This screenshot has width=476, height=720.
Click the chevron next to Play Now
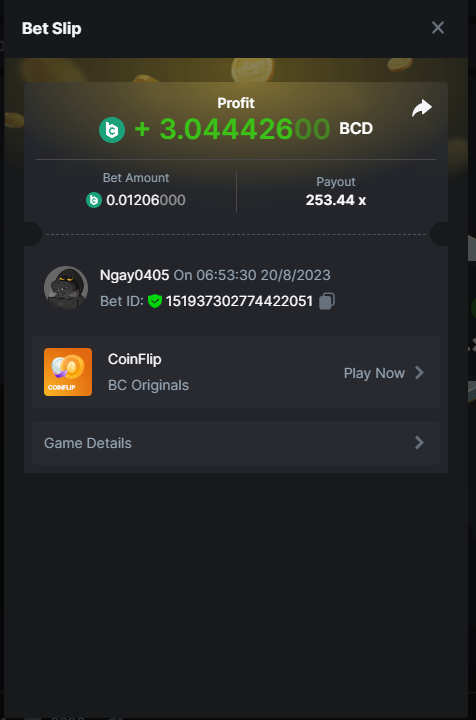(419, 373)
